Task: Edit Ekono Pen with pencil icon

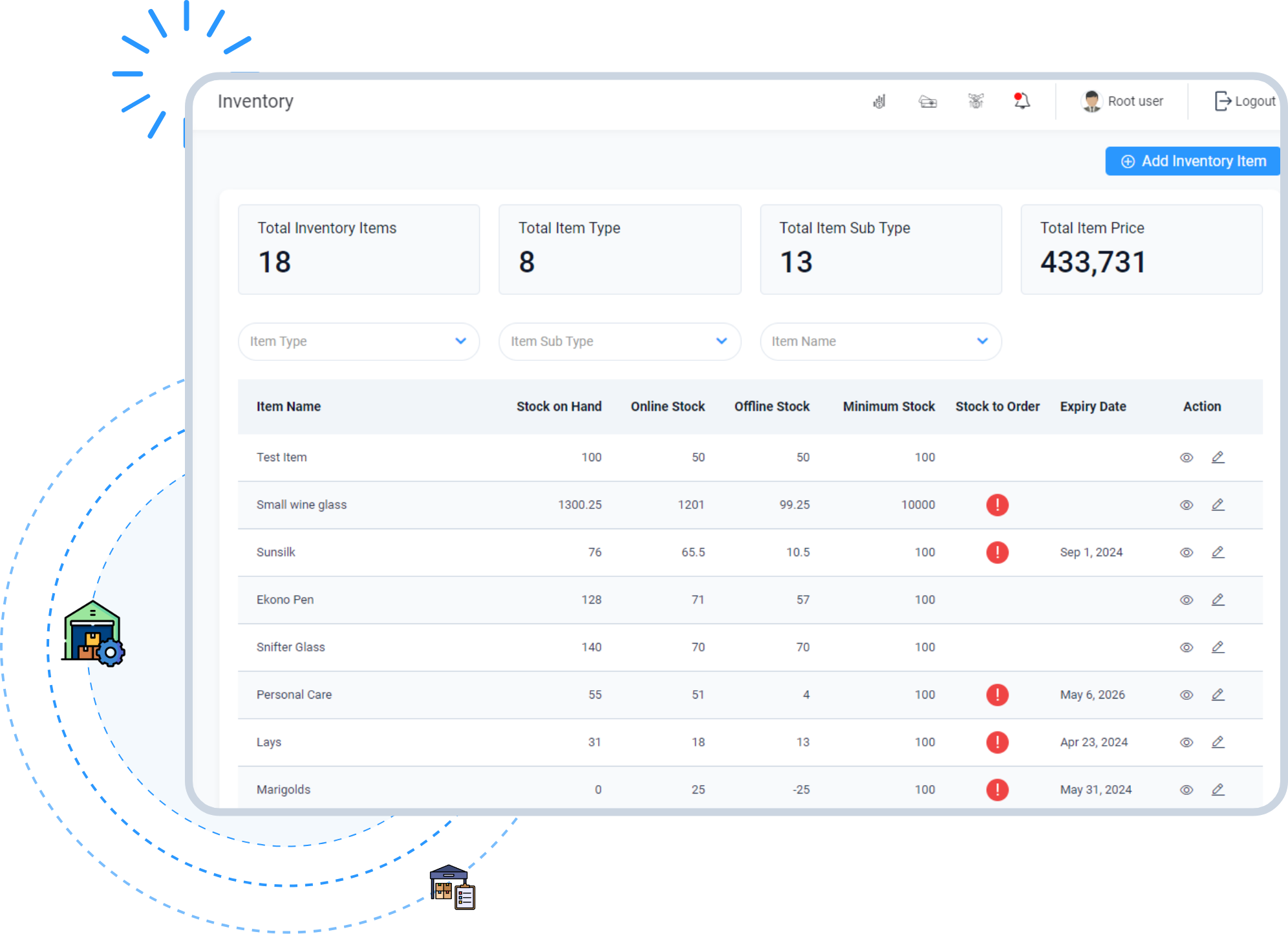Action: pyautogui.click(x=1218, y=600)
